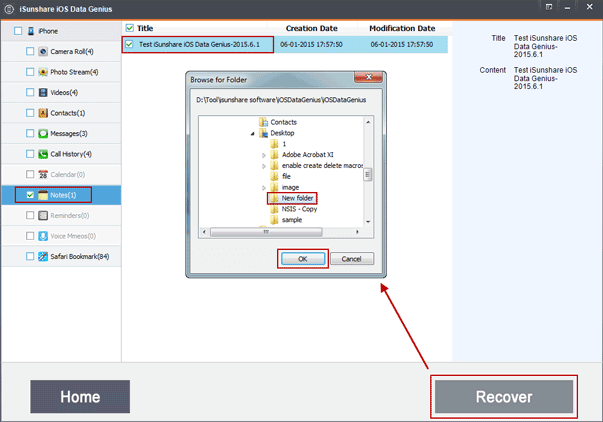Expand the enable create delete macros folder
Screen dimensions: 603x422
click(x=264, y=166)
